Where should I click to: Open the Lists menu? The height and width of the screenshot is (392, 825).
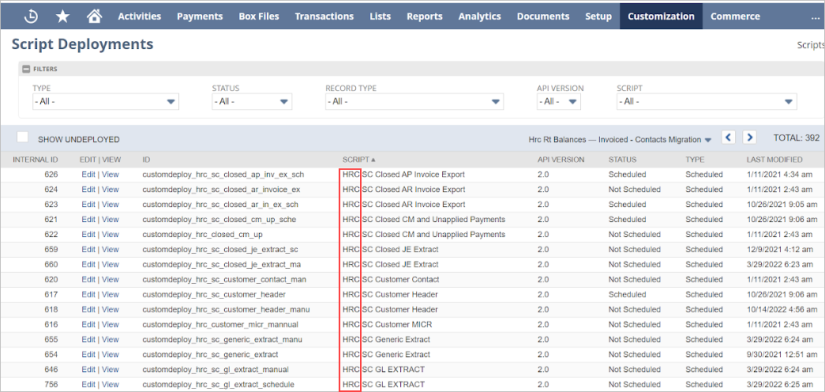pyautogui.click(x=380, y=16)
